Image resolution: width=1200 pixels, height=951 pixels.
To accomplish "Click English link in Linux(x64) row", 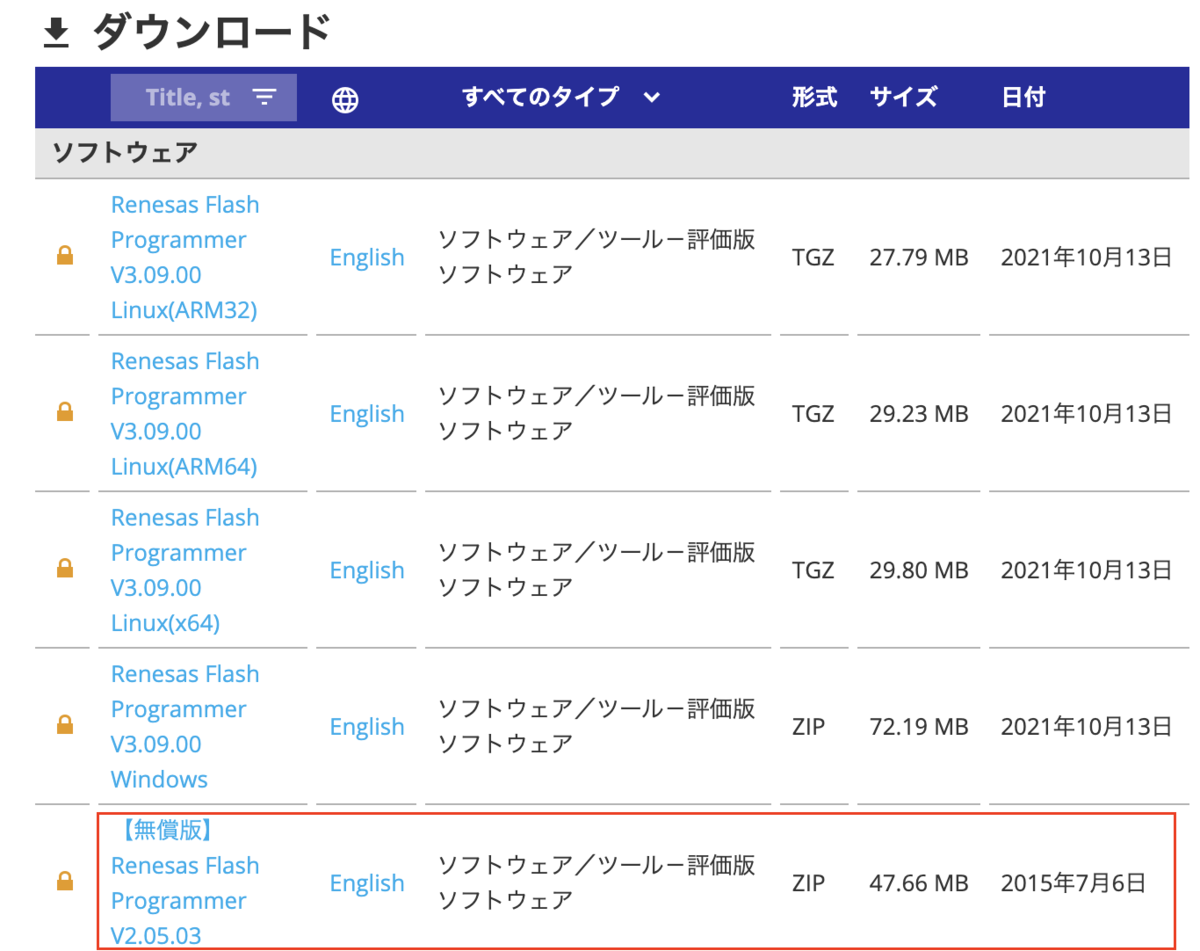I will click(367, 570).
